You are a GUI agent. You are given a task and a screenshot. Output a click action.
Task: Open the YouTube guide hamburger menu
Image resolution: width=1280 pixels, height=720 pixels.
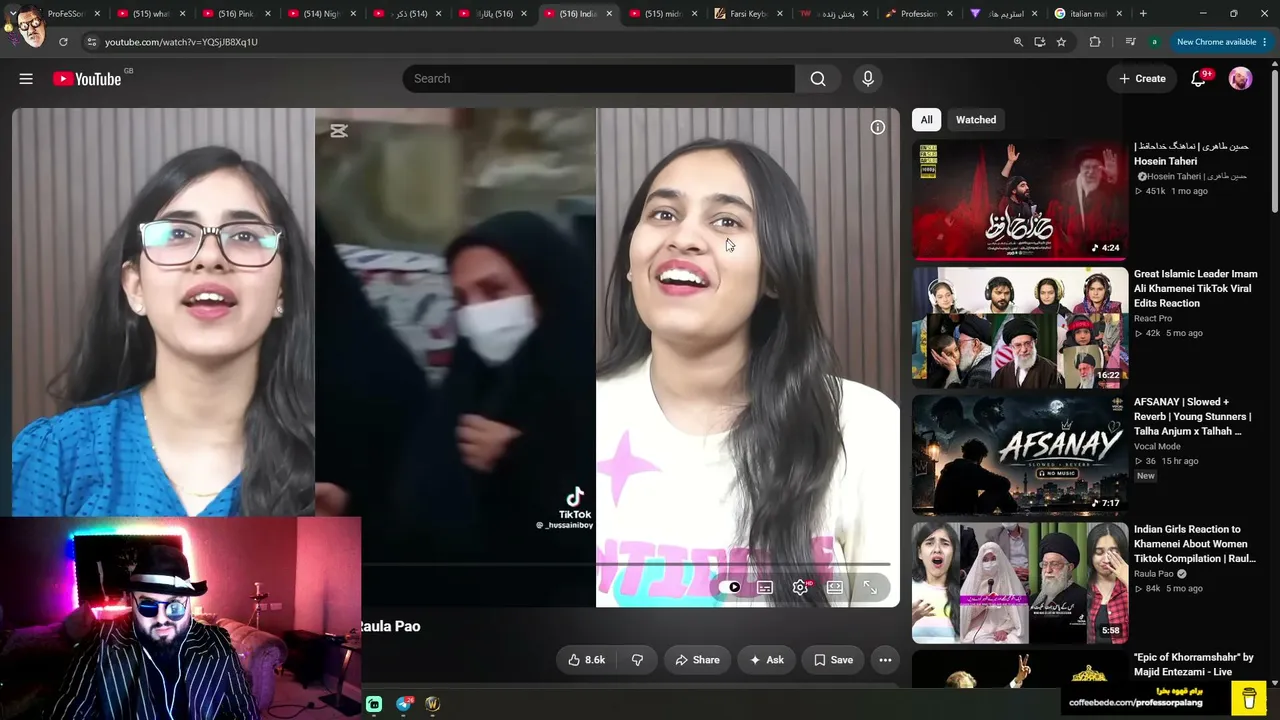26,79
